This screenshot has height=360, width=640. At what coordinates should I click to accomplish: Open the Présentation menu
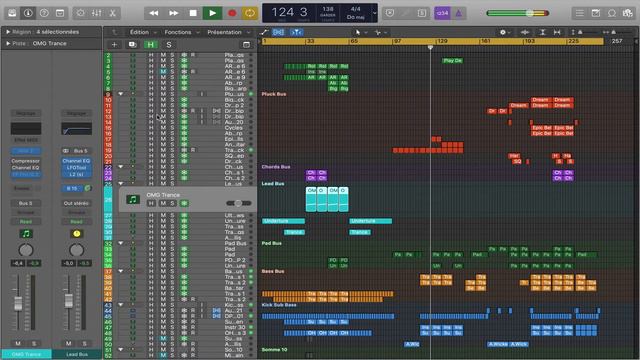coord(229,32)
